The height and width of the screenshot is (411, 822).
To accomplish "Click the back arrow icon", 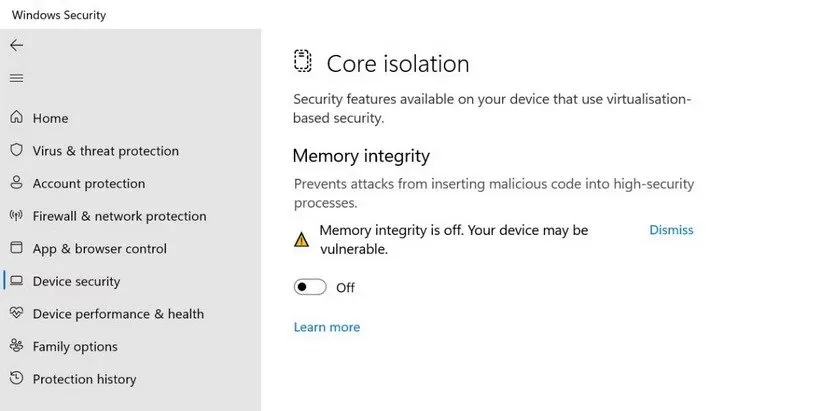I will (x=16, y=45).
